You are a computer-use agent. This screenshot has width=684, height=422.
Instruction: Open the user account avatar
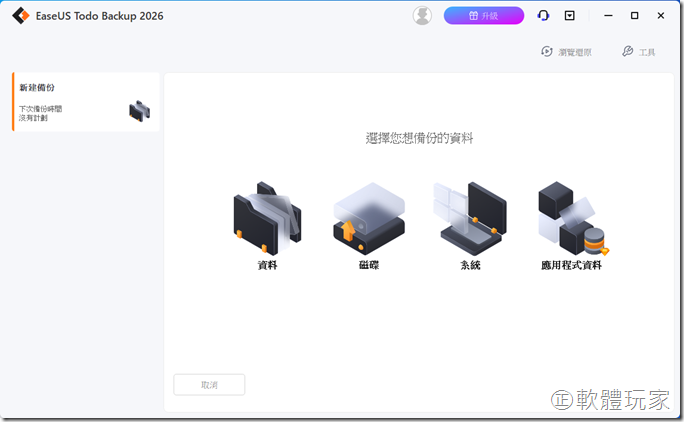point(422,16)
